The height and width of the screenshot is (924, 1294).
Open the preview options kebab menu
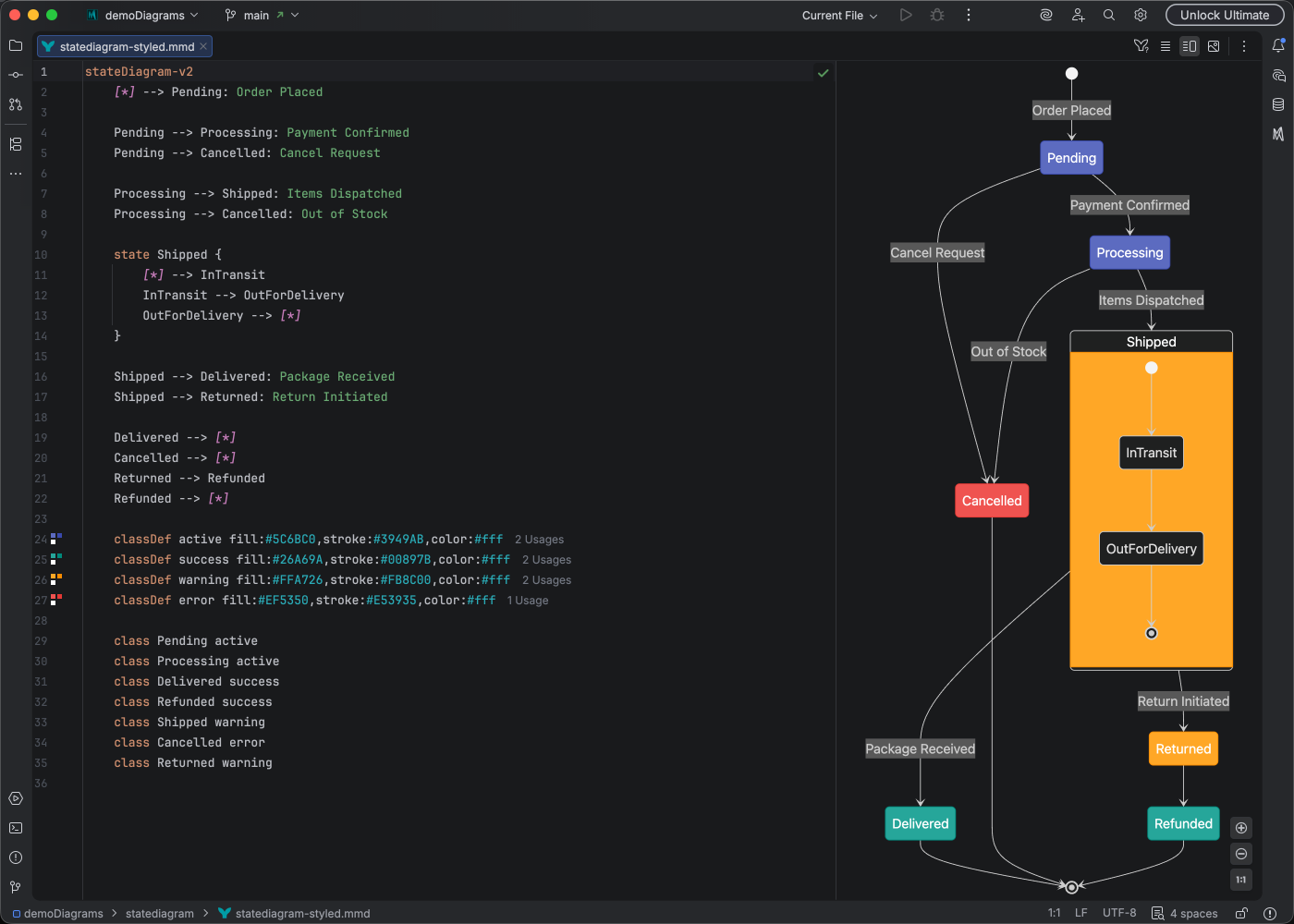point(1243,45)
